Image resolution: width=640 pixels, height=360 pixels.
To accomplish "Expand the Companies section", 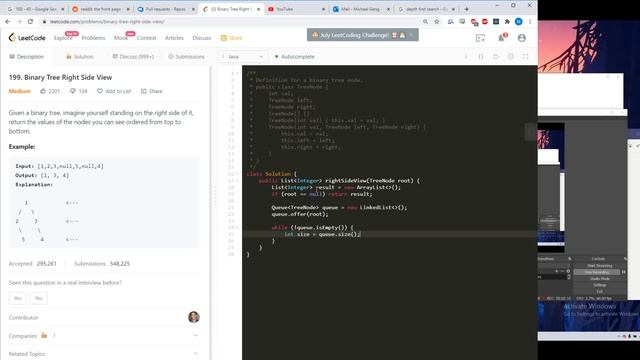I will (x=196, y=336).
